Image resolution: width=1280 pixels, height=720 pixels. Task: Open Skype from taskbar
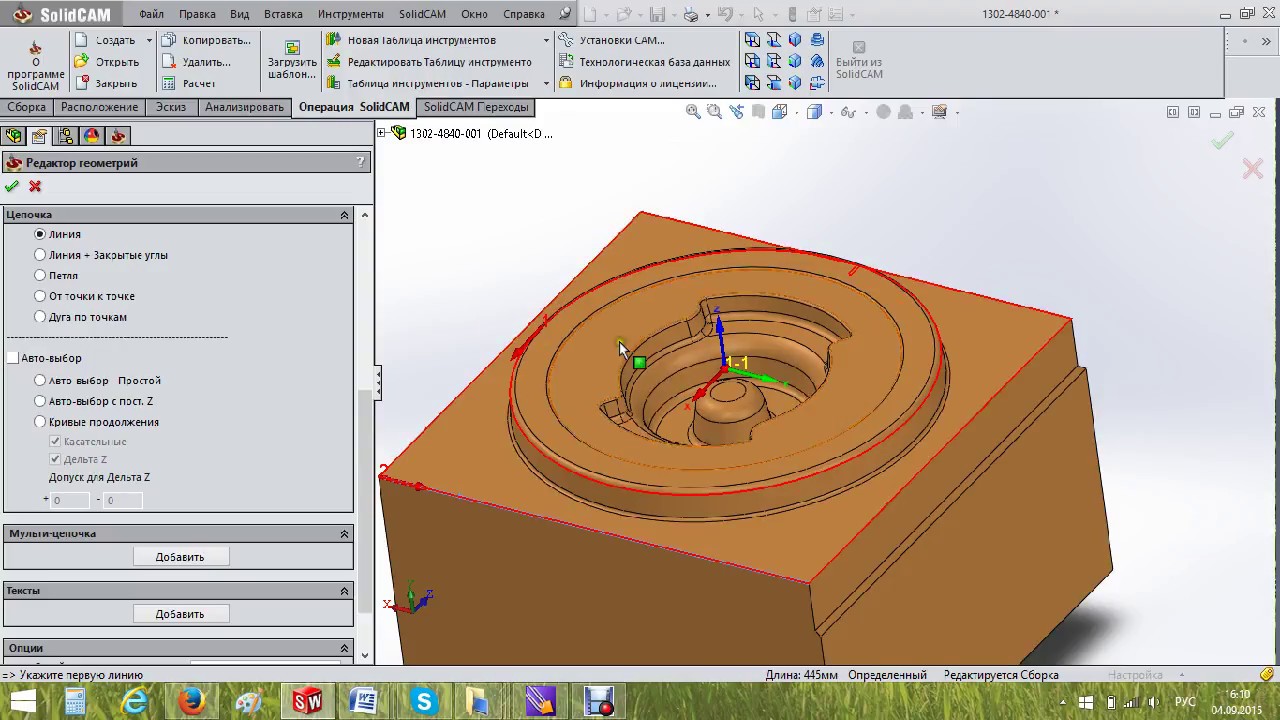click(x=424, y=702)
